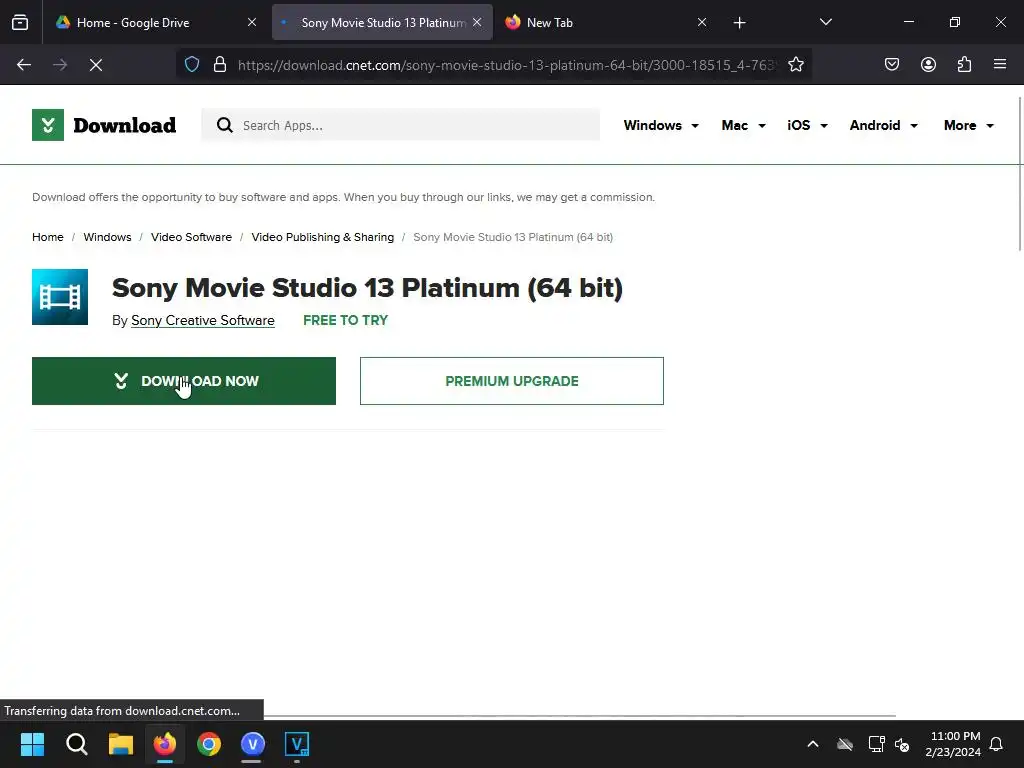This screenshot has height=768, width=1024.
Task: Stop loading the current page
Action: pyautogui.click(x=95, y=65)
